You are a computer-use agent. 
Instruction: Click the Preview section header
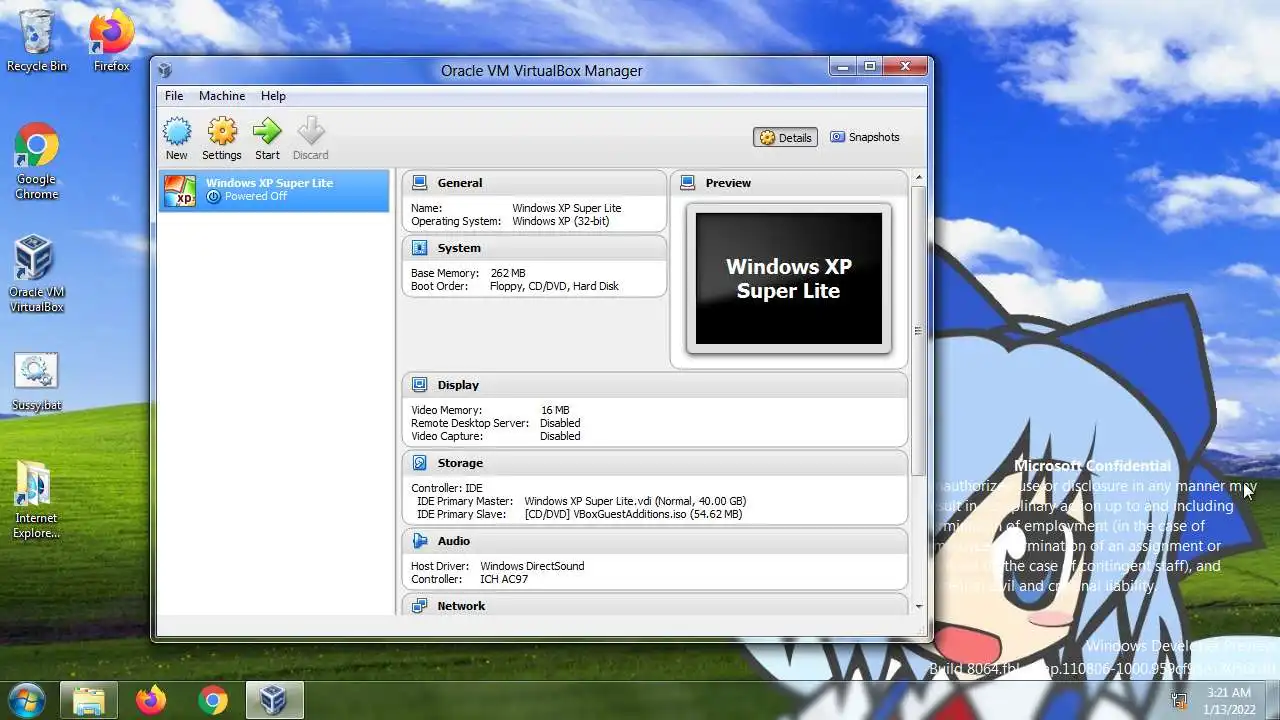click(x=789, y=183)
